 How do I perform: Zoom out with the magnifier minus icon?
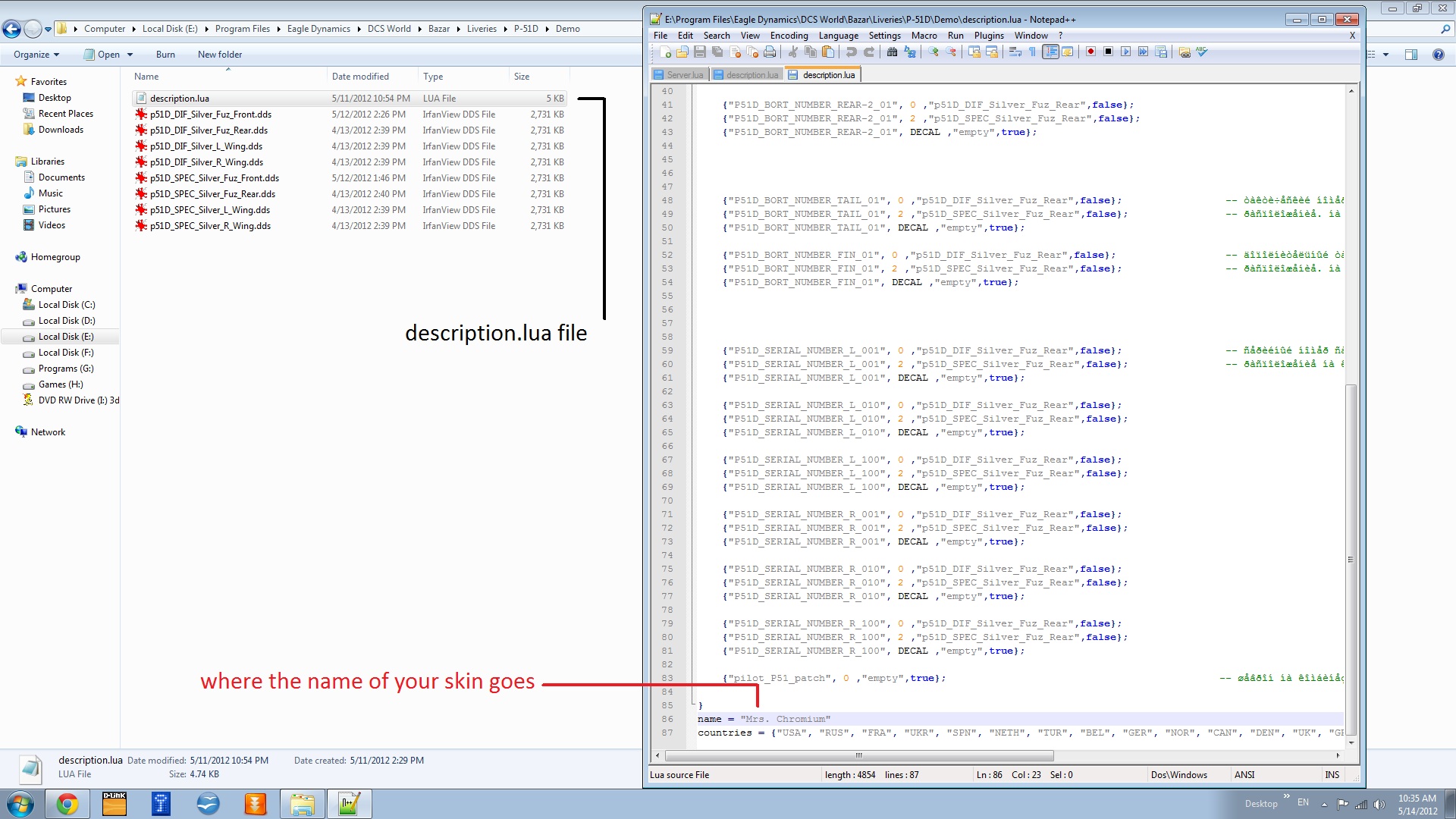tap(950, 52)
